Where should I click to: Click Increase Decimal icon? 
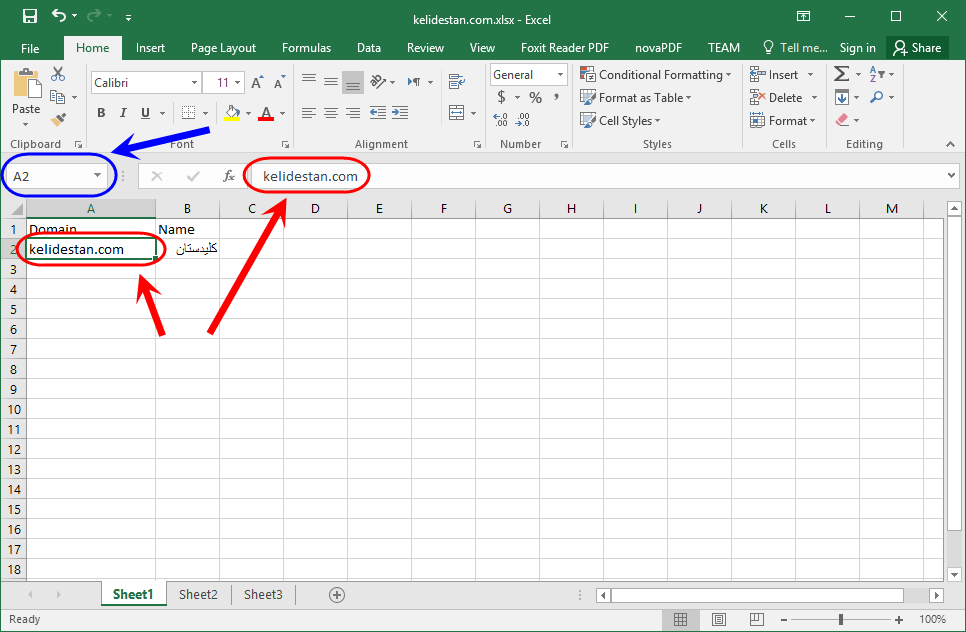coord(501,120)
